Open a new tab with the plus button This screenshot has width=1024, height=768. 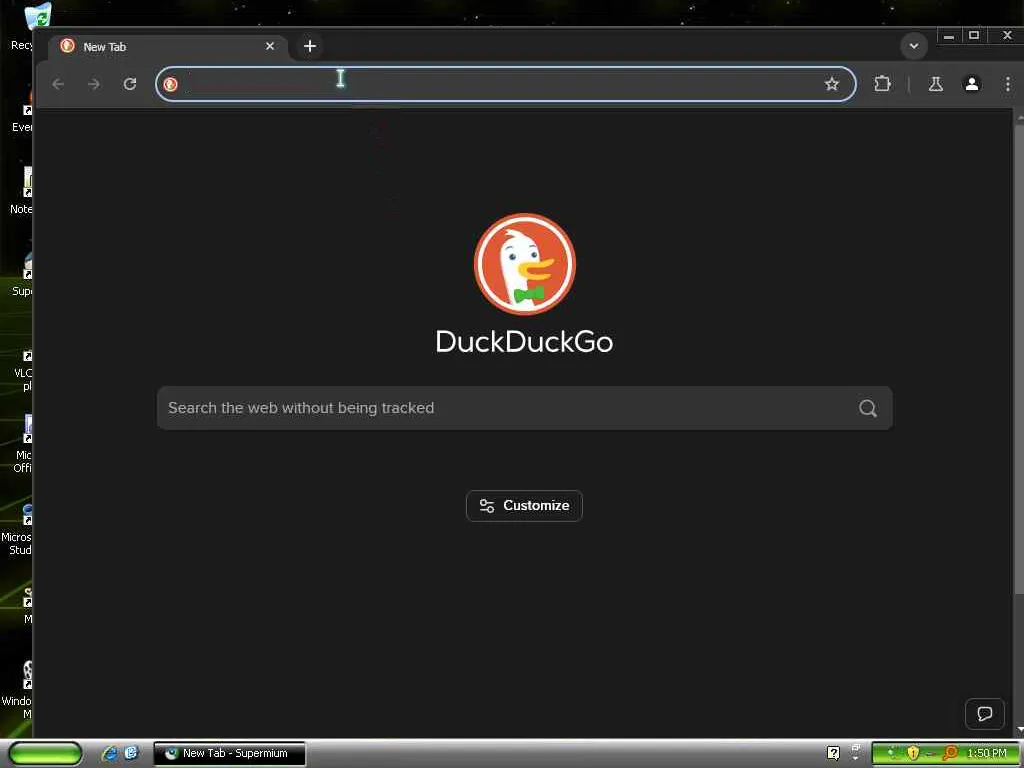[310, 46]
